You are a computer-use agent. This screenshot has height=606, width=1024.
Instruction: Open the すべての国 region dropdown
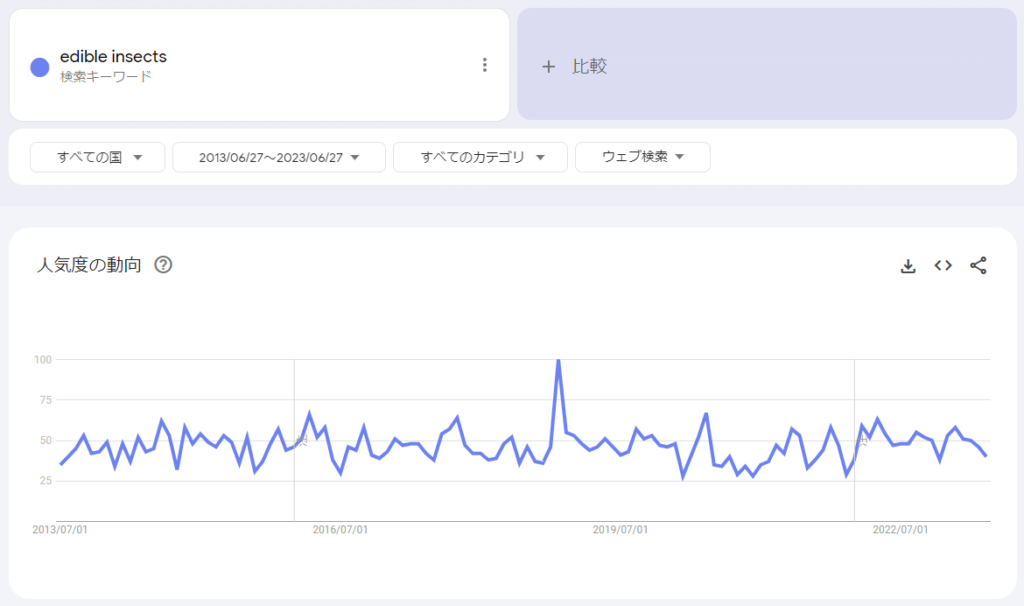[x=98, y=157]
